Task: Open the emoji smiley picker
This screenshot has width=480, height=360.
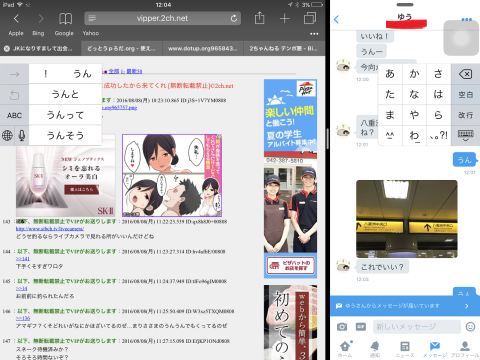Action: click(470, 327)
